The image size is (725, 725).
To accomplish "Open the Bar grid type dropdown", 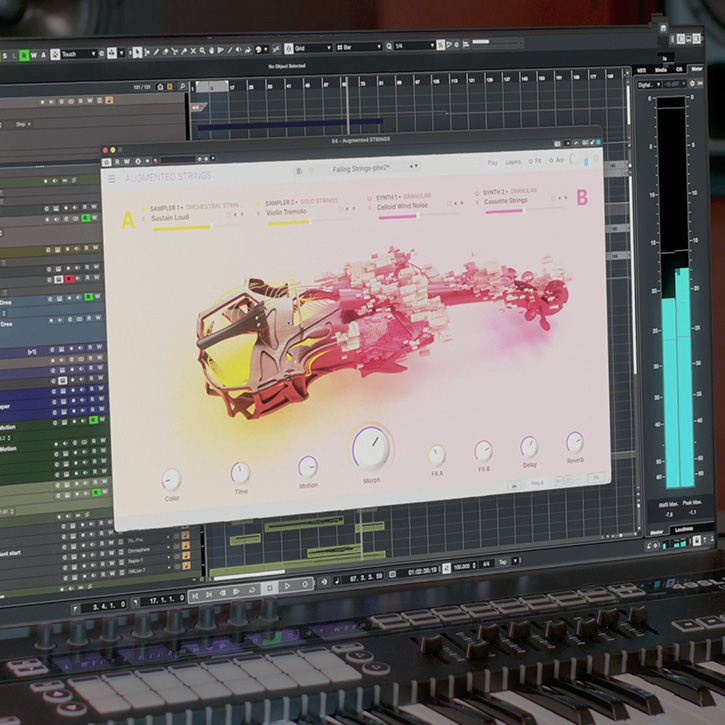I will (359, 47).
